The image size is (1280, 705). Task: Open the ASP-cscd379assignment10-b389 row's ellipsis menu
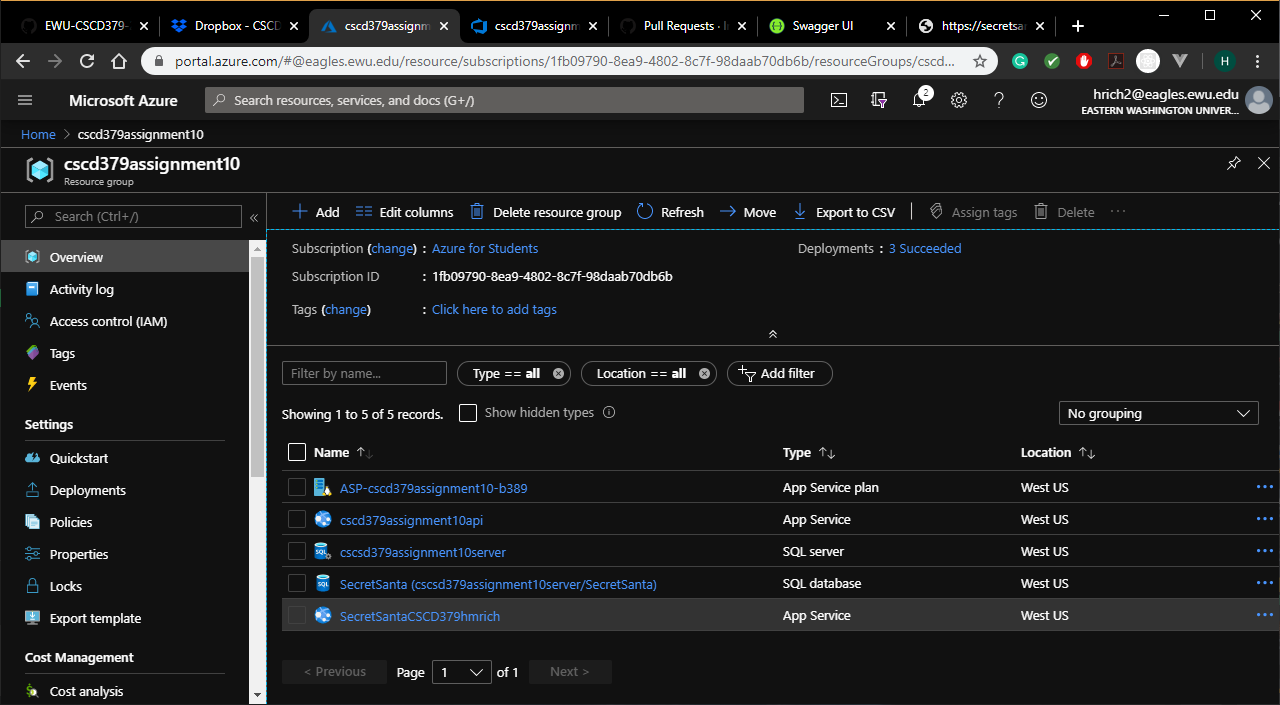tap(1265, 487)
